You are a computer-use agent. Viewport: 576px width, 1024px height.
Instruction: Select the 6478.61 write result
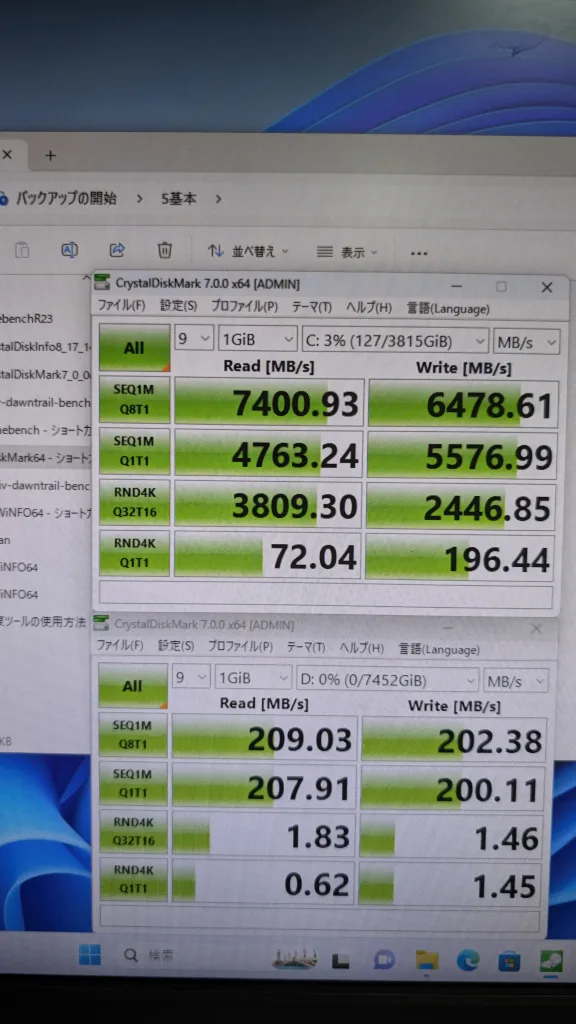tap(463, 404)
